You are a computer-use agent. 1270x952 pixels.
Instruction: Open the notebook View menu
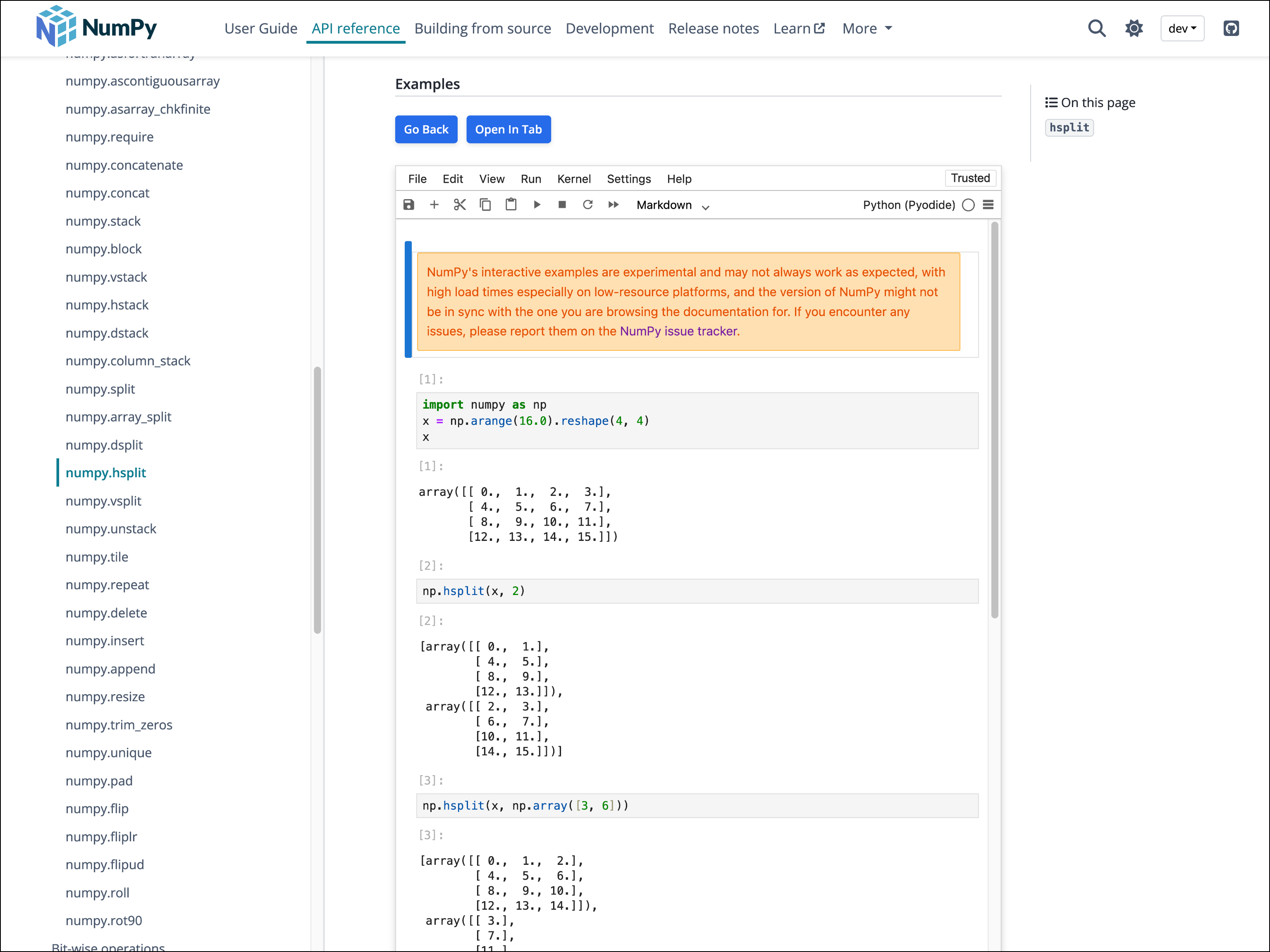492,179
